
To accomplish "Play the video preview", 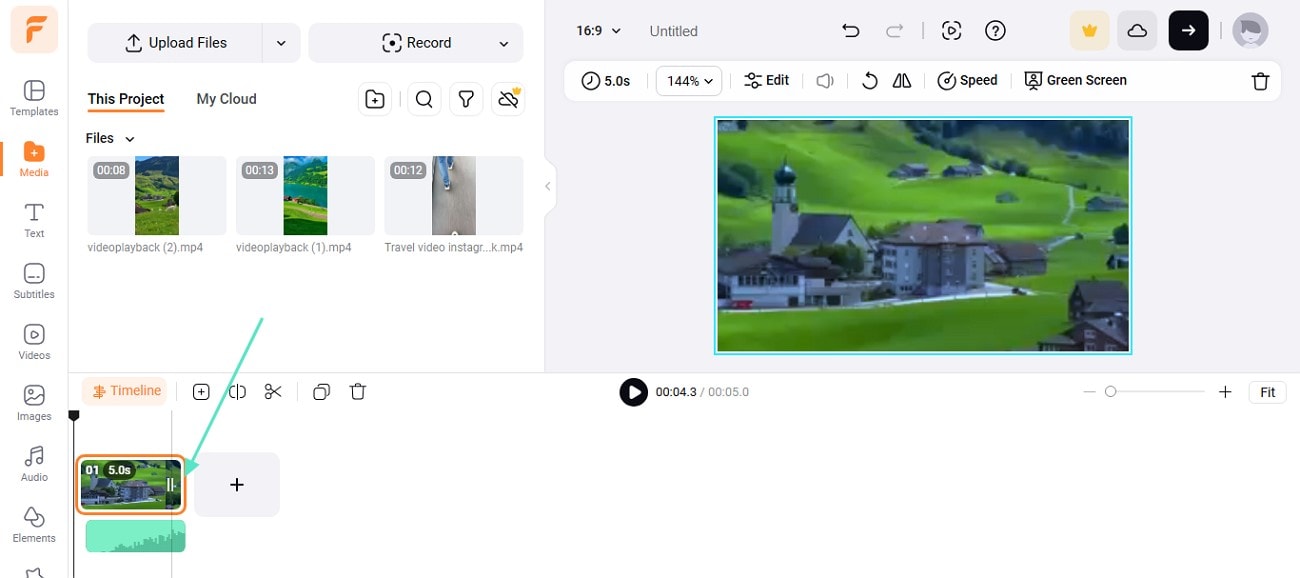I will click(633, 392).
